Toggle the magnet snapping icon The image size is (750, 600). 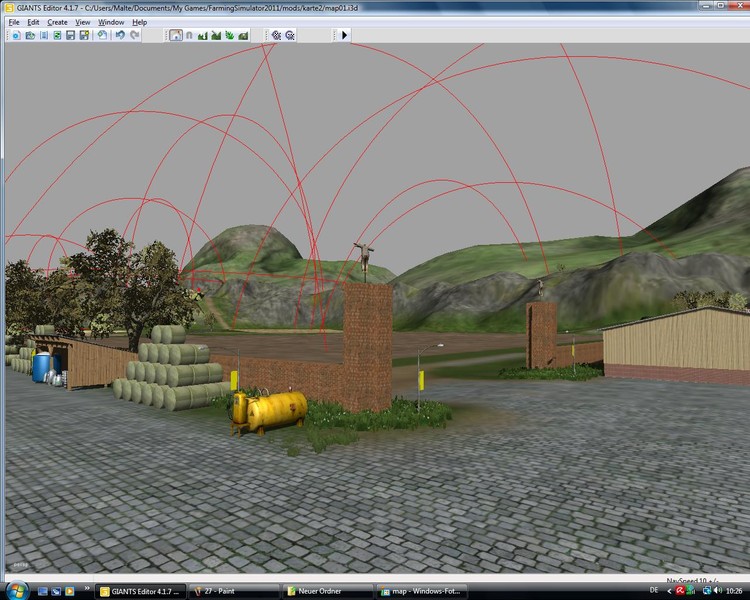189,35
